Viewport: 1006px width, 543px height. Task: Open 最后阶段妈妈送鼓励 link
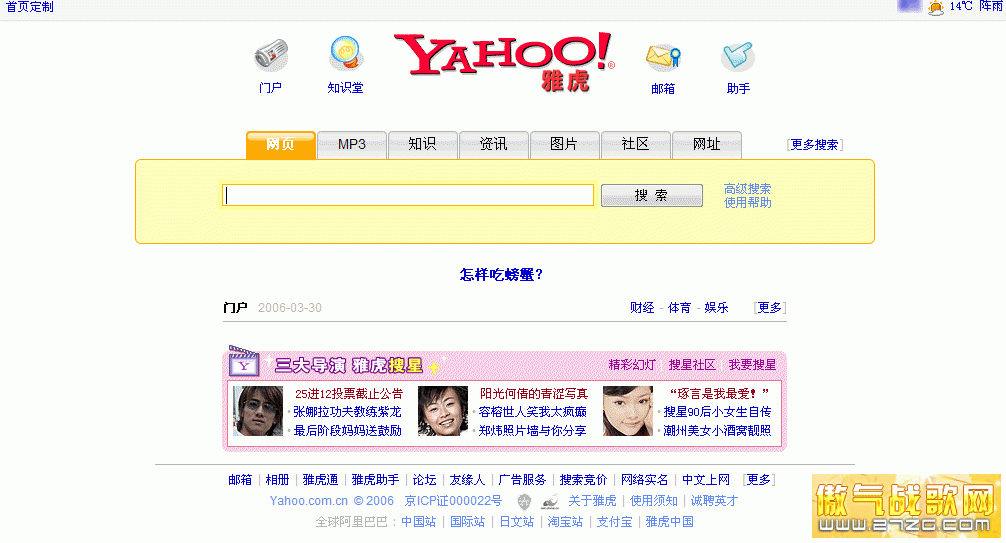click(x=347, y=431)
